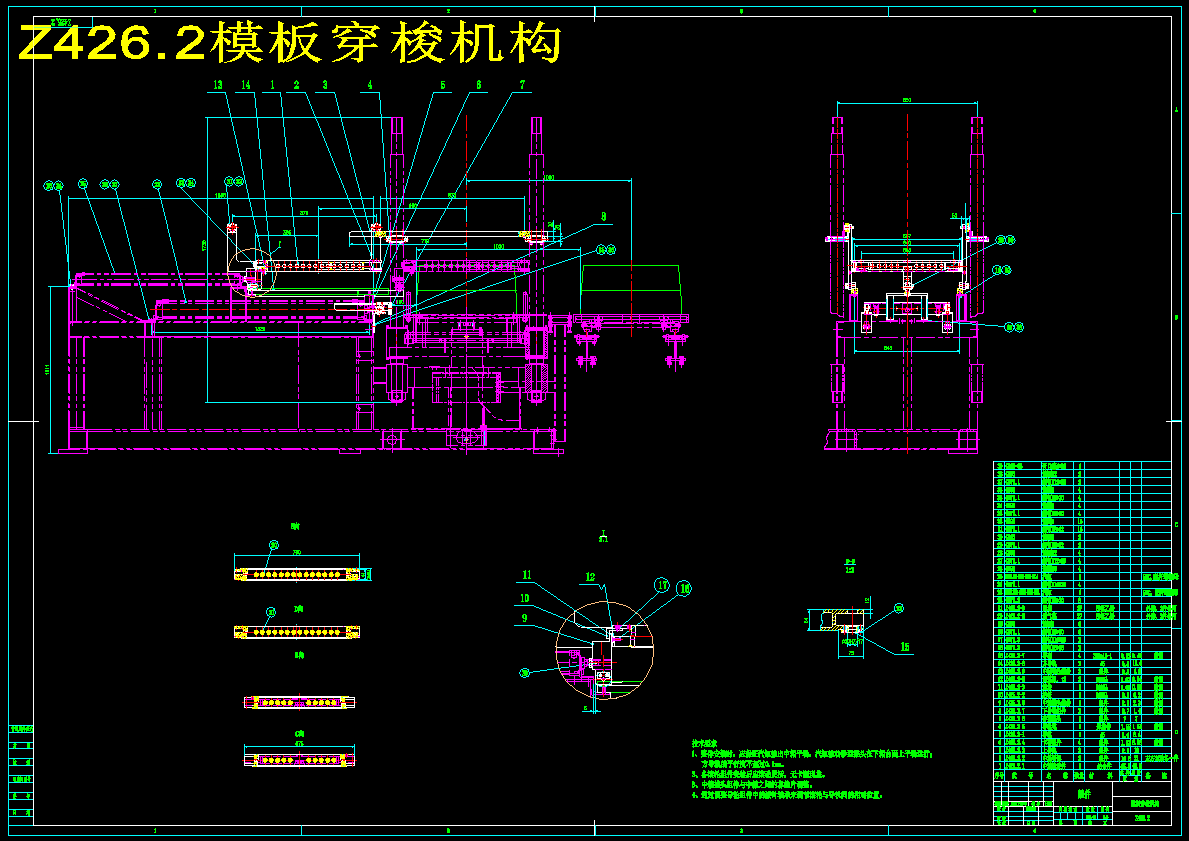The width and height of the screenshot is (1189, 841).
Task: Pick part callout number 13
Action: tap(218, 86)
